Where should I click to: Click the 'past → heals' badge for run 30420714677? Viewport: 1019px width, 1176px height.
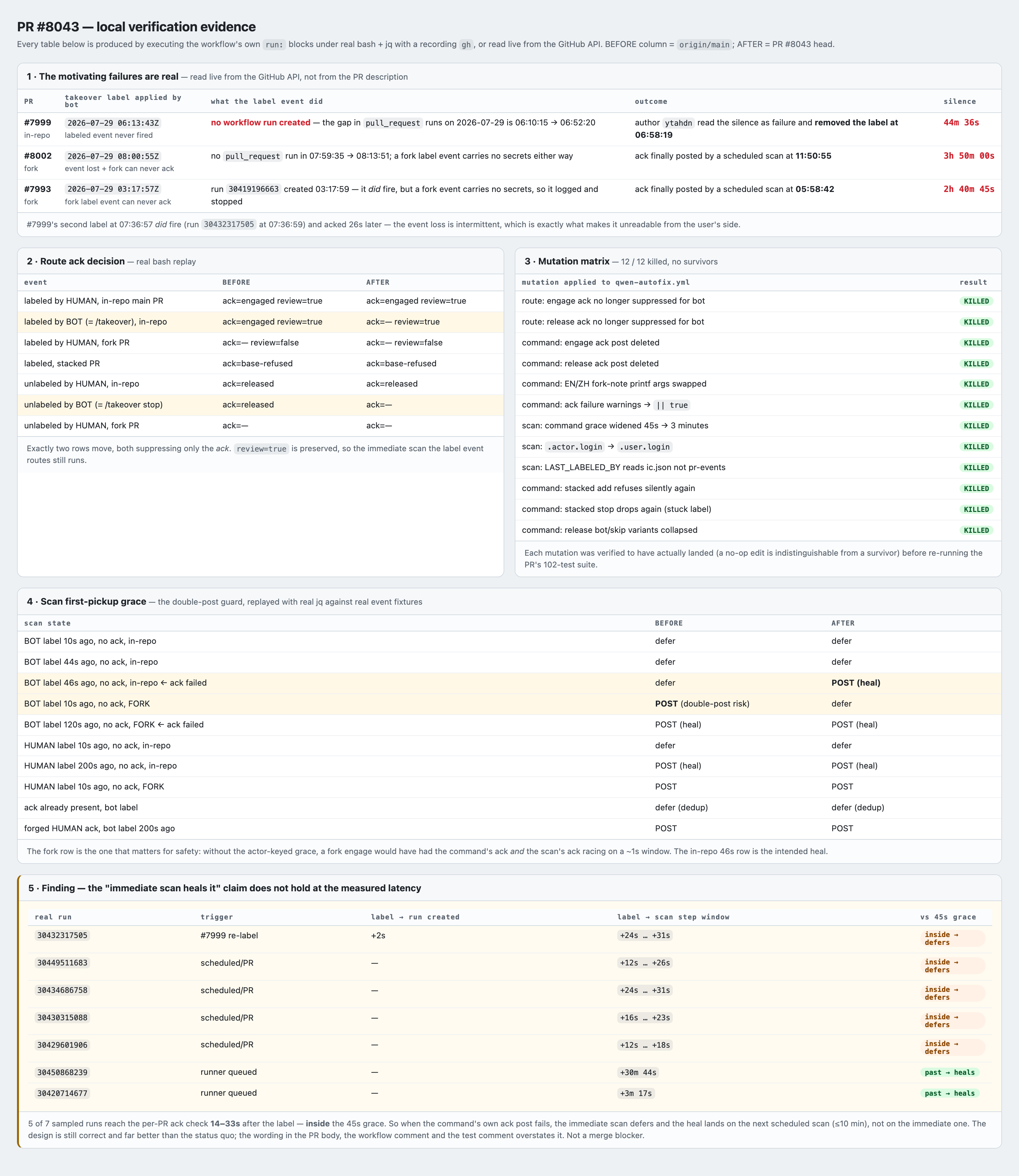[950, 1093]
